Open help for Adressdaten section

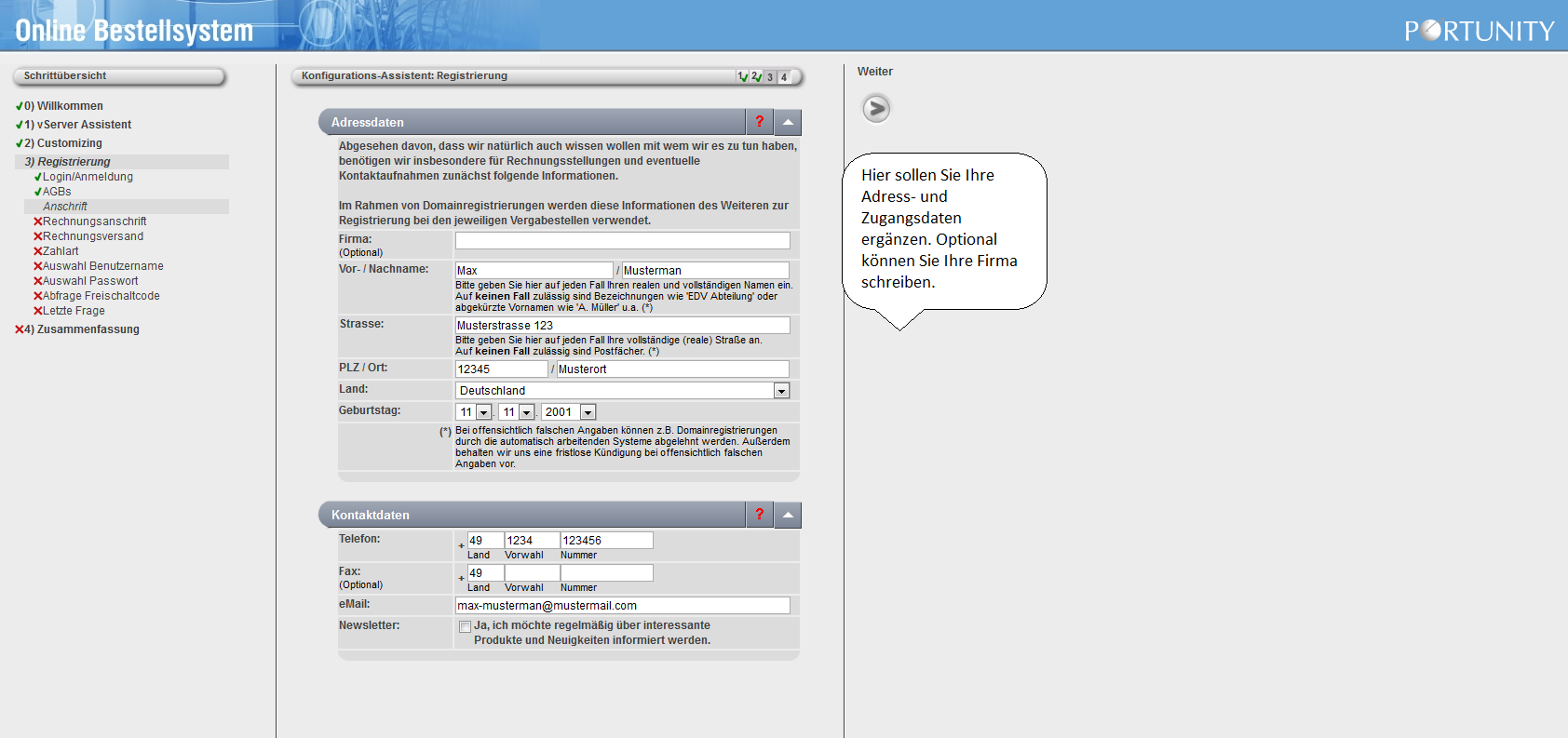click(759, 122)
